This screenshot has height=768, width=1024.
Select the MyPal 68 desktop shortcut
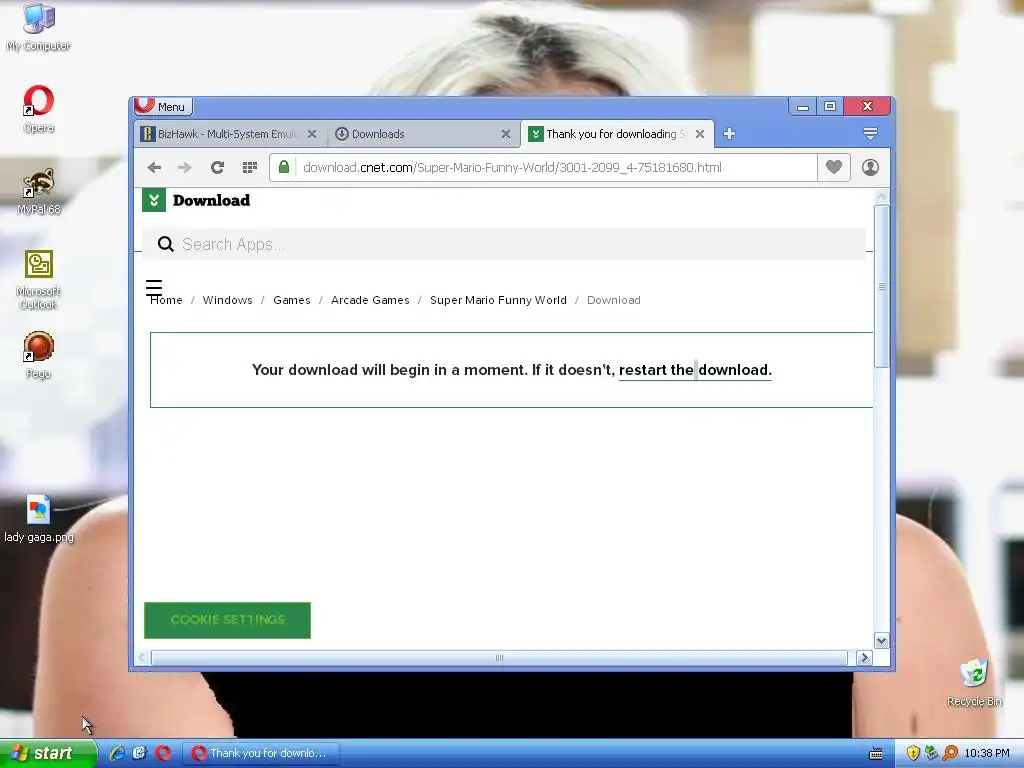[x=39, y=191]
